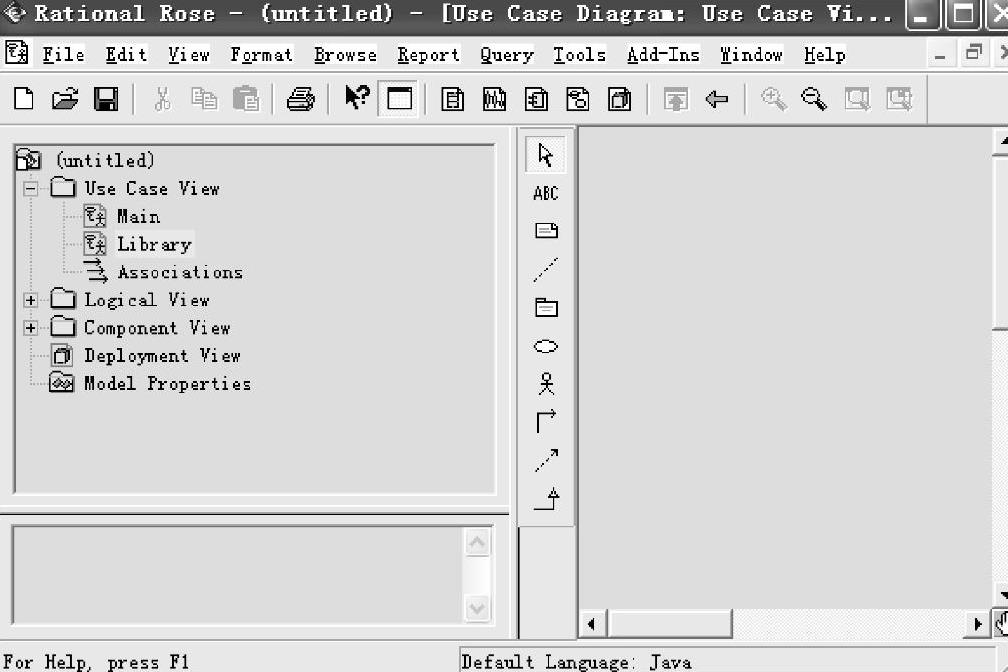1008x672 pixels.
Task: Browse Interaction Diagram from toolbar
Action: pyautogui.click(x=494, y=100)
